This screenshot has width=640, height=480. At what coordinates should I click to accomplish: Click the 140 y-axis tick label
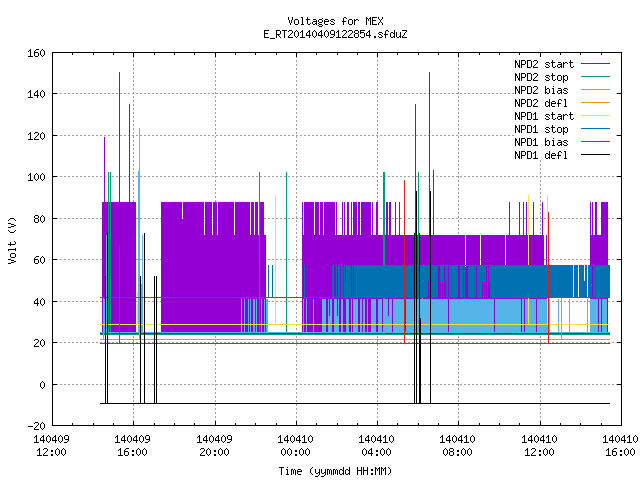point(36,95)
